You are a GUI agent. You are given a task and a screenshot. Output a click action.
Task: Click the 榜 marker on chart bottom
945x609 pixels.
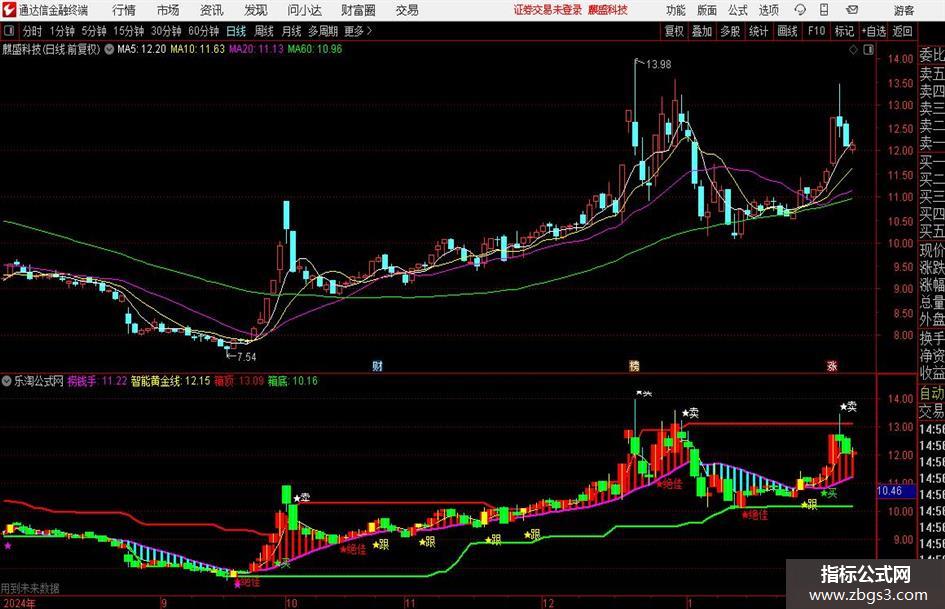634,365
